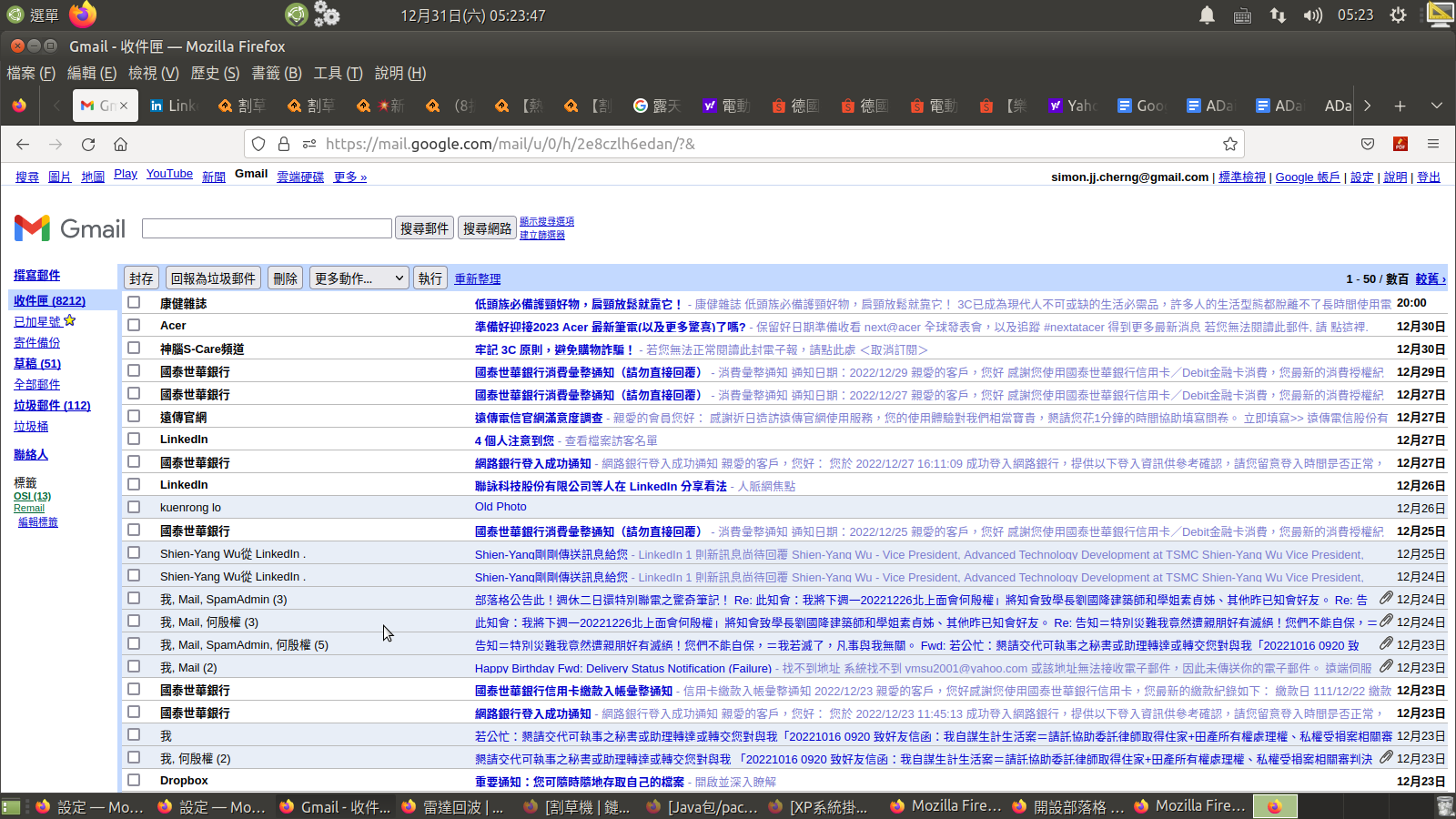1456x819 pixels.
Task: Click the 執行 button
Action: click(430, 278)
